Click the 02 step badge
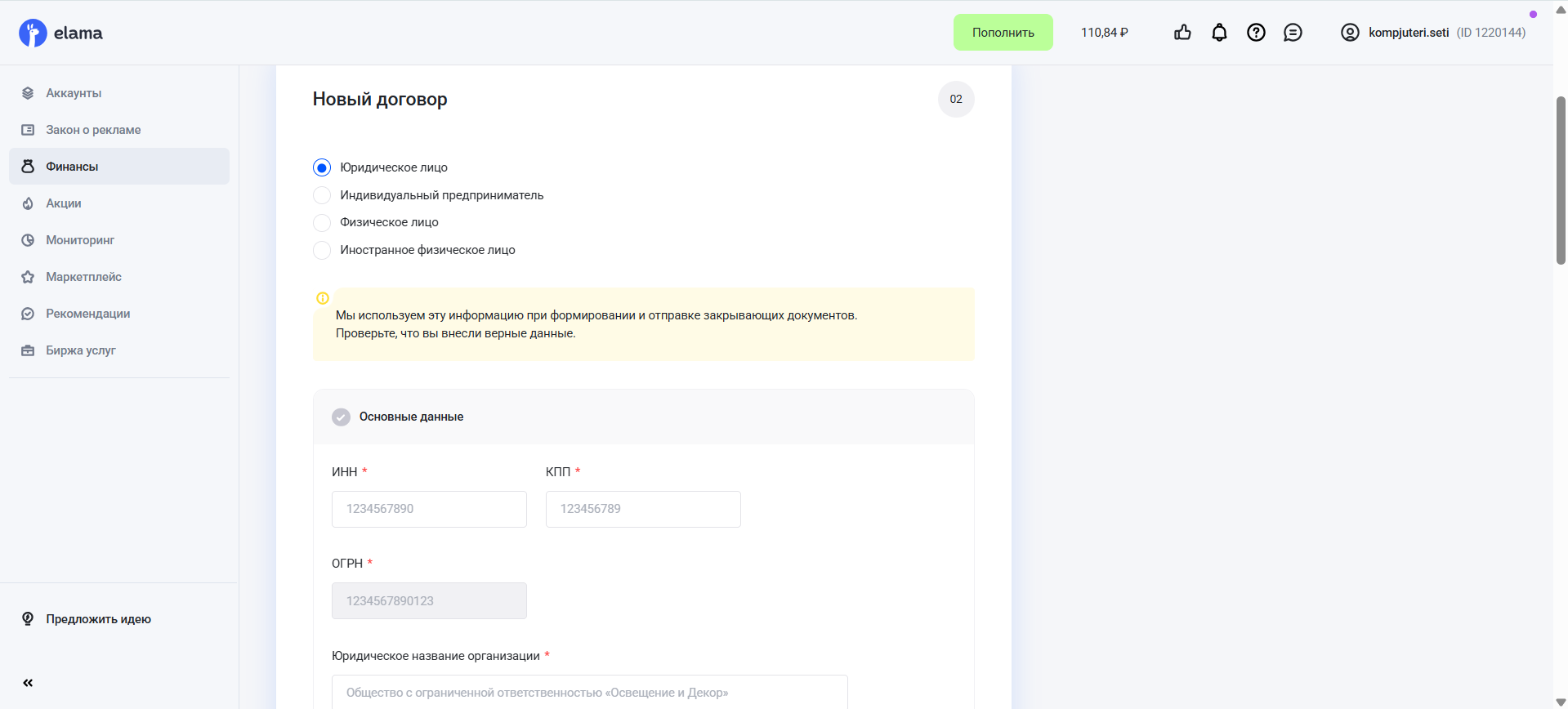This screenshot has width=1568, height=709. pos(956,99)
